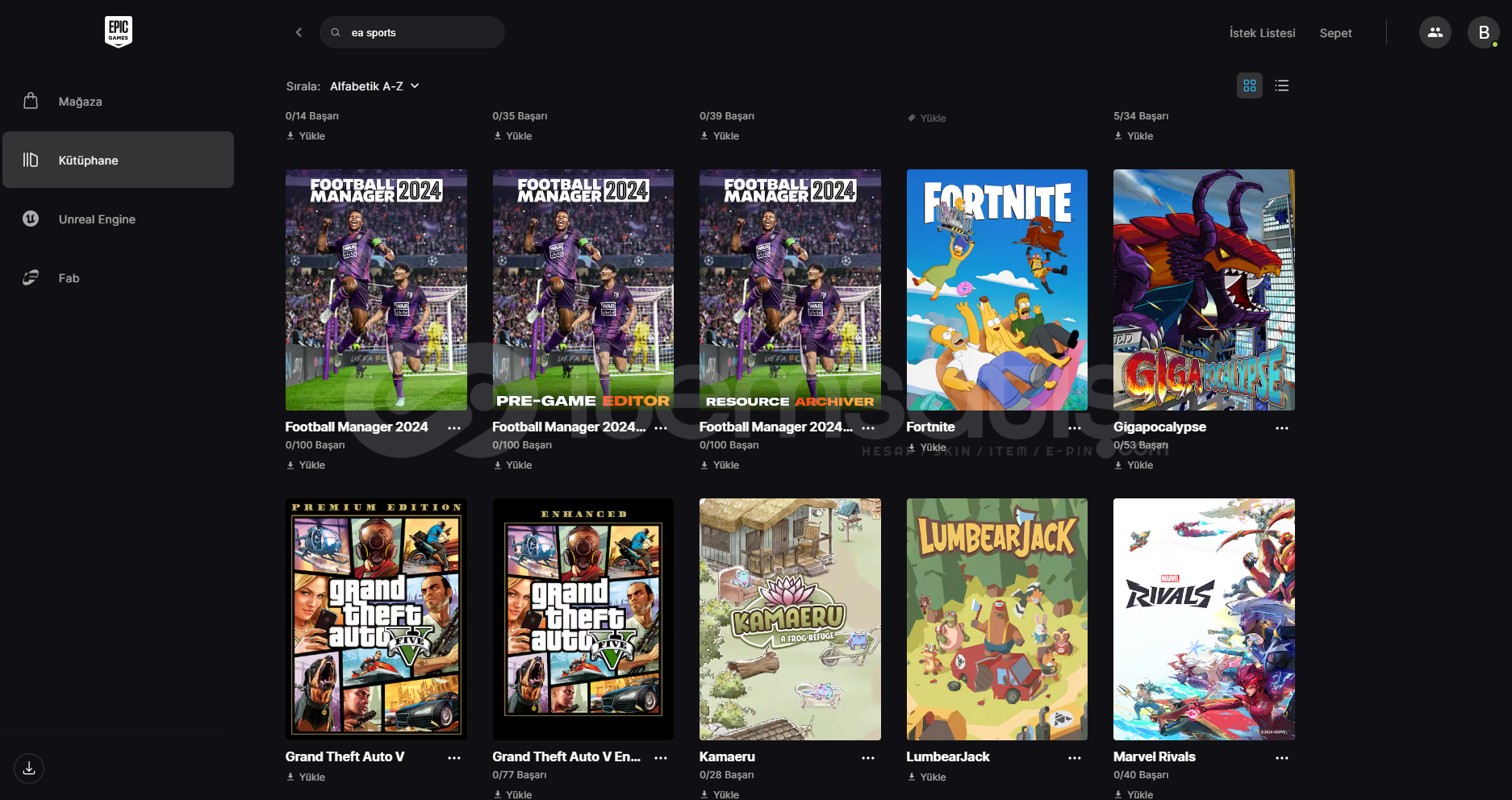Select the Kamaeru cover art
1512x800 pixels.
coord(790,619)
